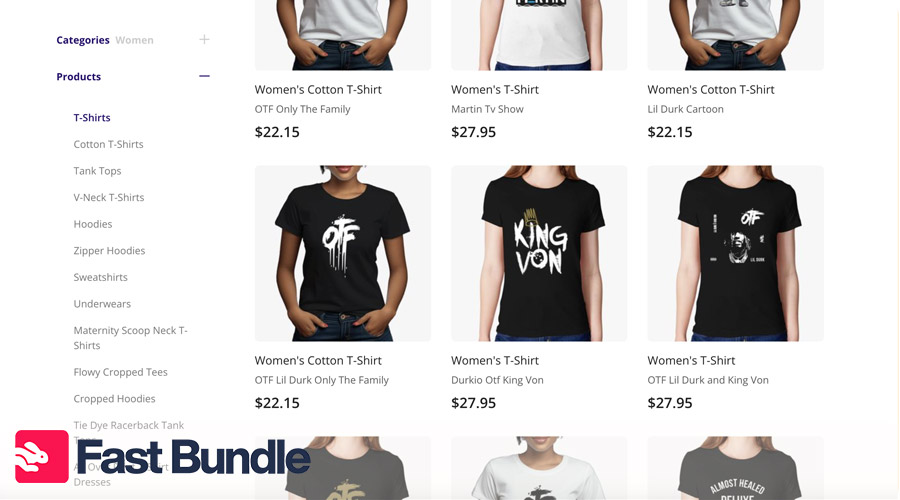Open the King Von black shirt image
Image resolution: width=900 pixels, height=500 pixels.
point(539,254)
